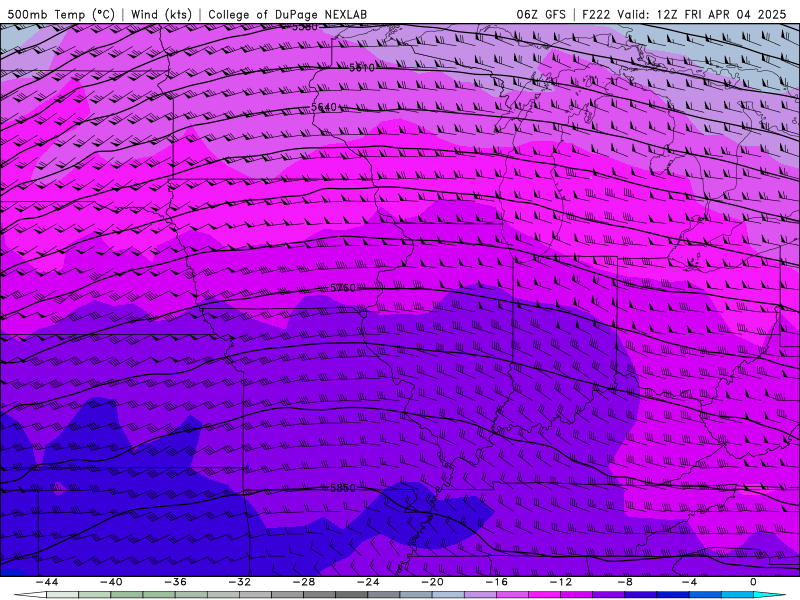
Task: Select the -24 color scale label
Action: point(368,582)
